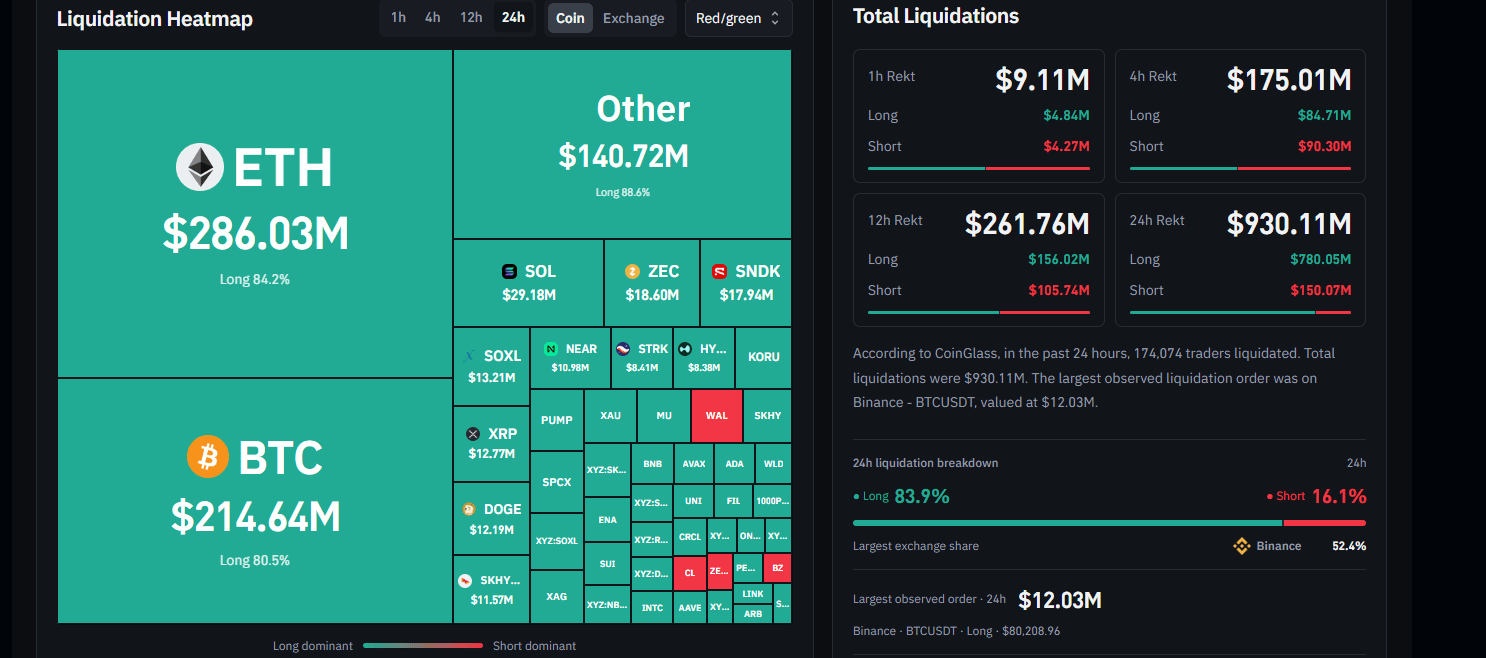Image resolution: width=1486 pixels, height=658 pixels.
Task: Click the ZEC coin icon
Action: click(632, 271)
